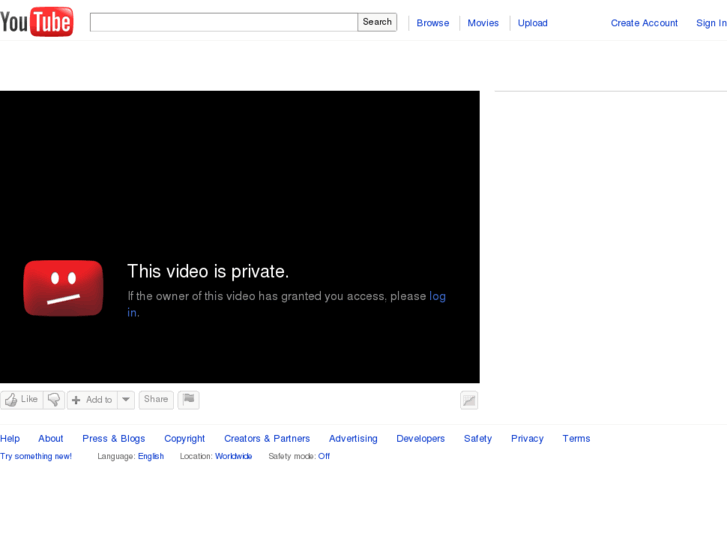Click the Upload link
Image resolution: width=727 pixels, height=545 pixels.
pyautogui.click(x=532, y=23)
